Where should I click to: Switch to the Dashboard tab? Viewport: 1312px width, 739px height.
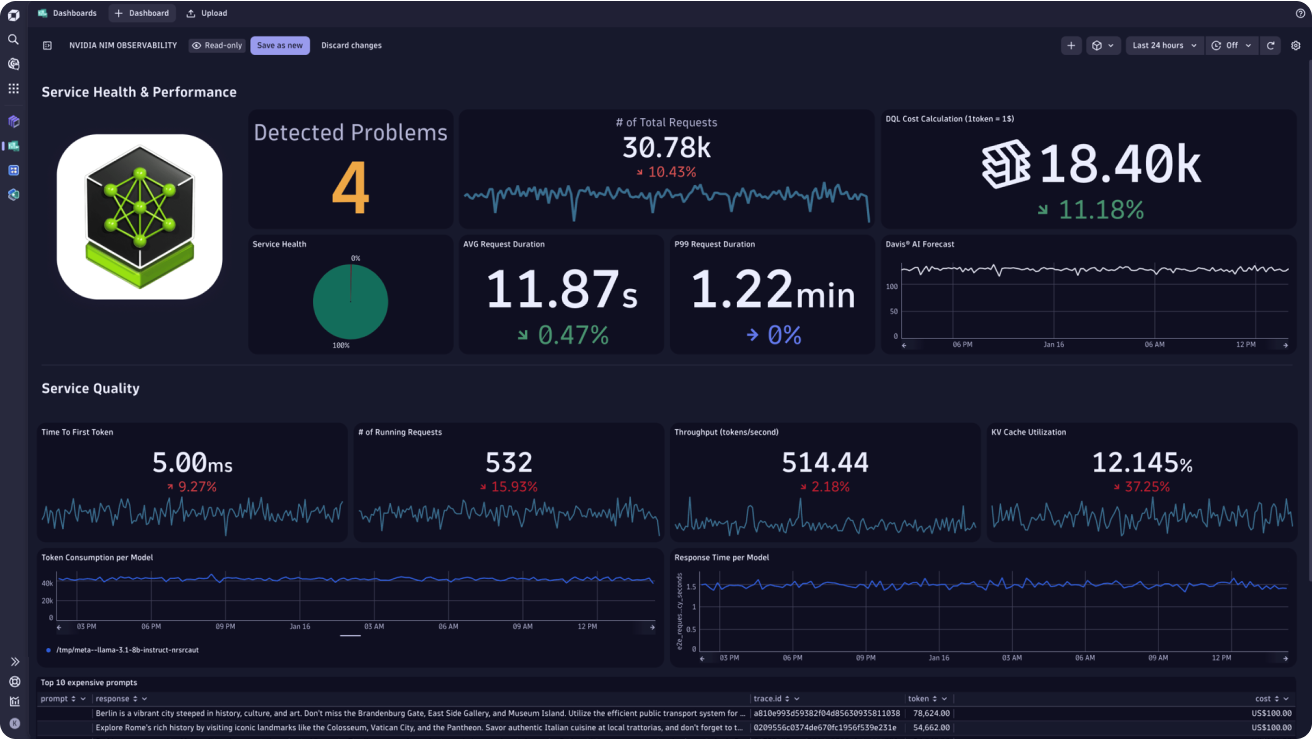[141, 13]
